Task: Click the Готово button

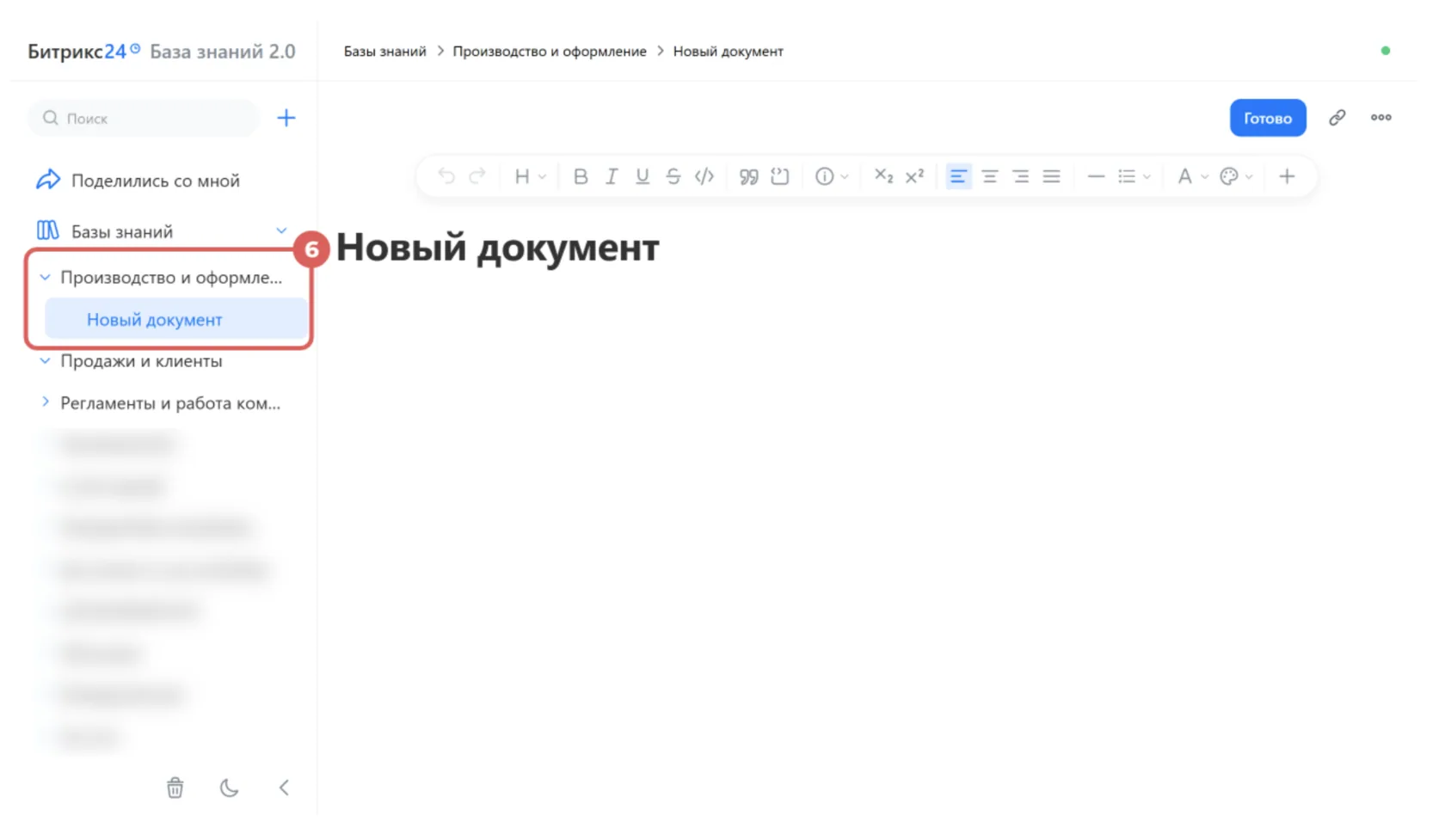Action: [x=1268, y=118]
